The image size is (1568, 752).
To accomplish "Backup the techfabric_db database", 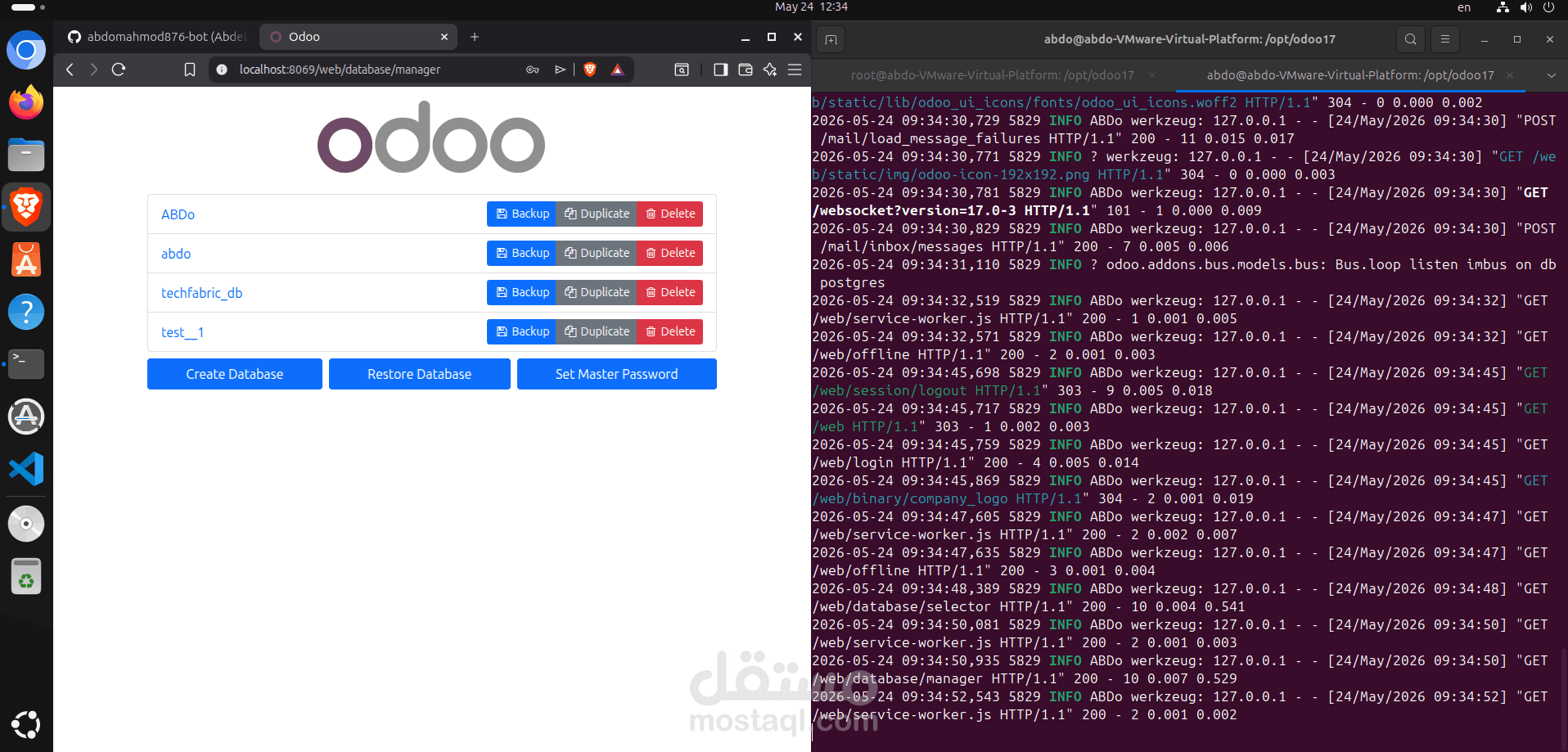I will click(521, 292).
